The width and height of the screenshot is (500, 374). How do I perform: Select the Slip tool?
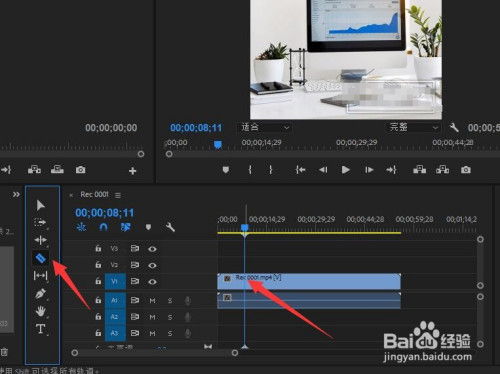click(40, 276)
